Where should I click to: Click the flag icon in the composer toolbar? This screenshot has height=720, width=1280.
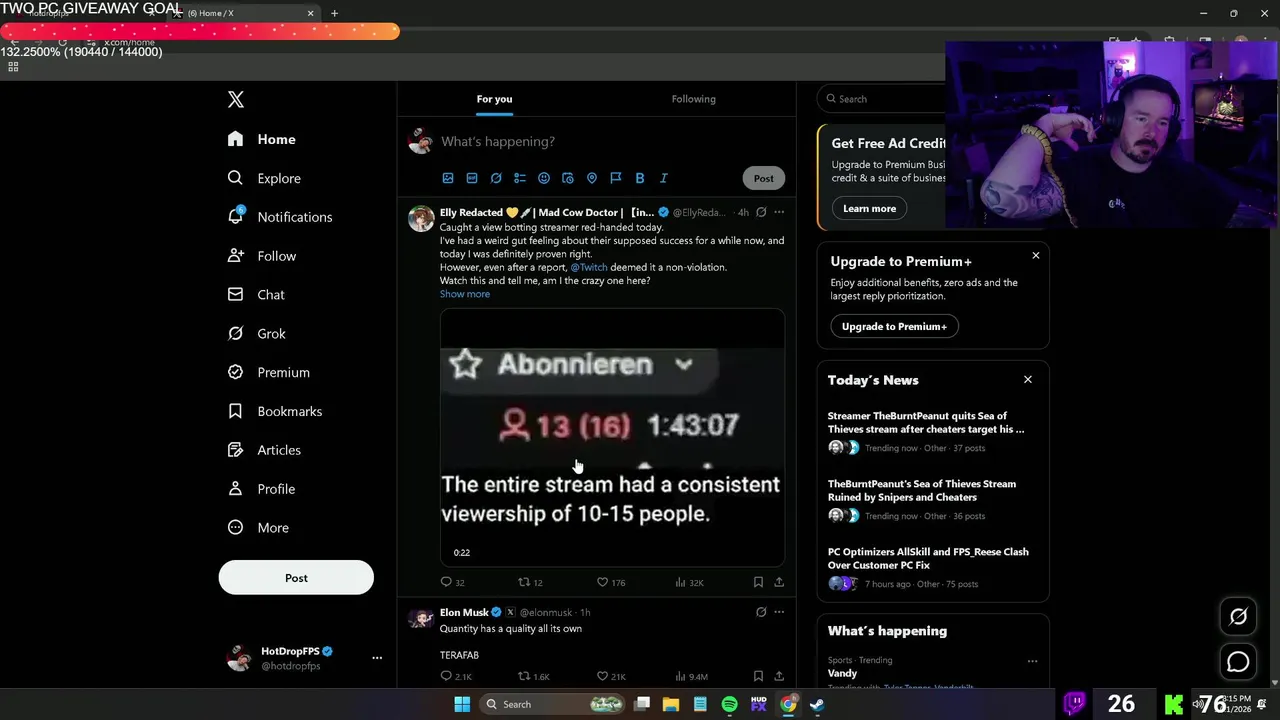tap(616, 178)
